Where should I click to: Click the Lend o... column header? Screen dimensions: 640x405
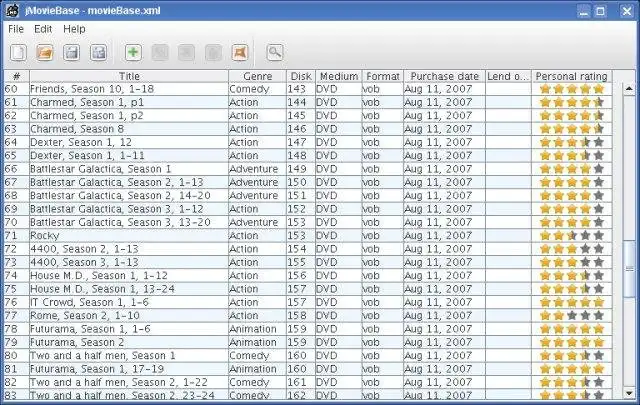tap(509, 76)
